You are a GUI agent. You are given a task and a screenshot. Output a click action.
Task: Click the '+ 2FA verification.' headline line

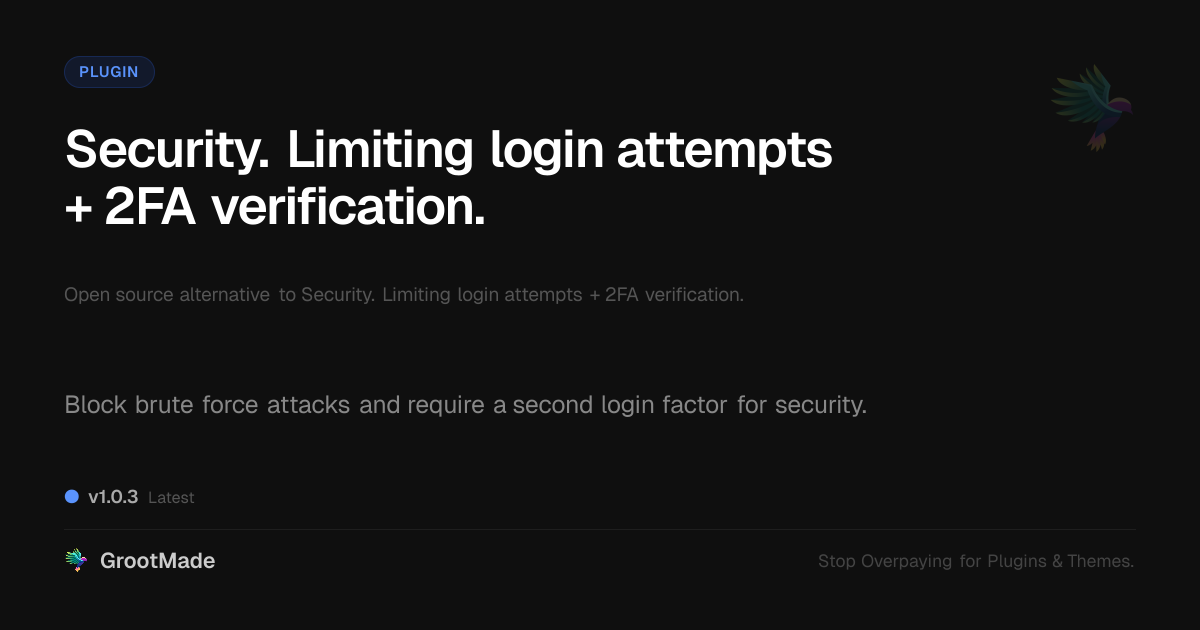275,207
